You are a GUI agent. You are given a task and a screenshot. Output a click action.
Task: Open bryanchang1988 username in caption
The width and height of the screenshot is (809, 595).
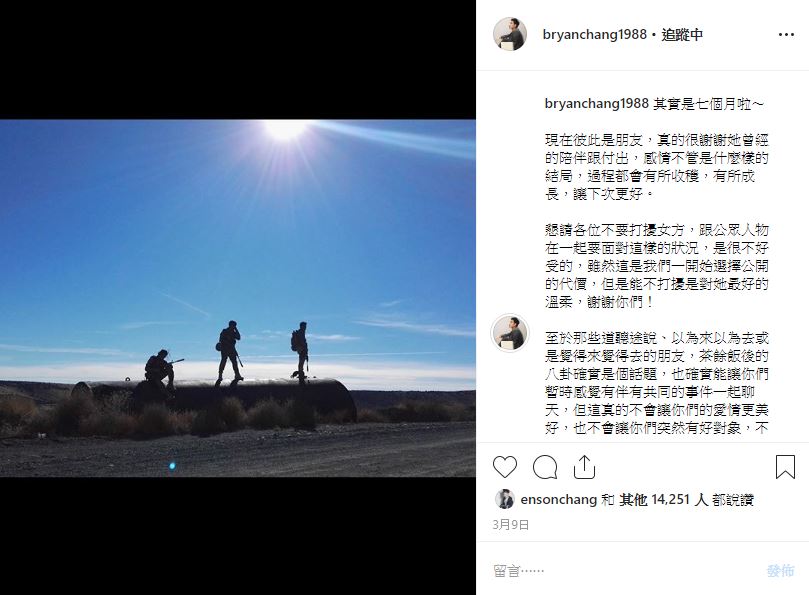[596, 104]
